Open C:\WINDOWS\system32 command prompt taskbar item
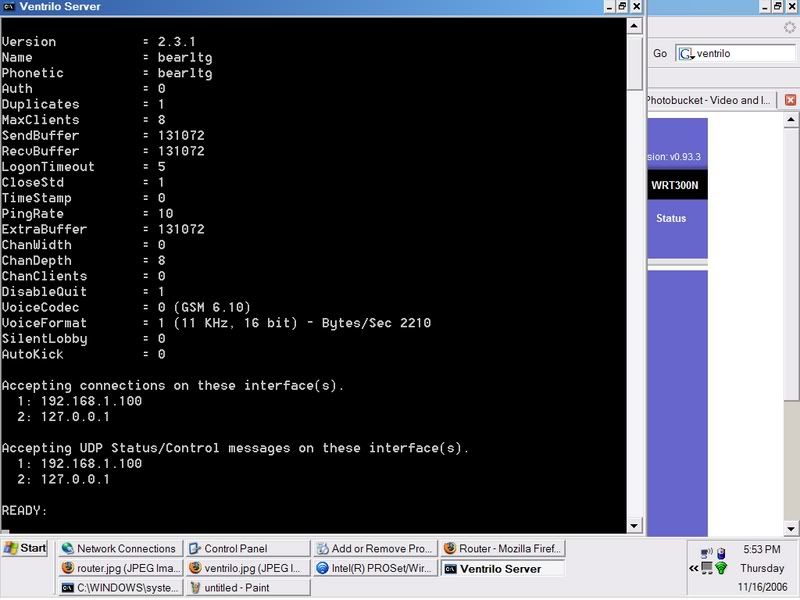Viewport: 800px width, 600px height. [x=120, y=587]
